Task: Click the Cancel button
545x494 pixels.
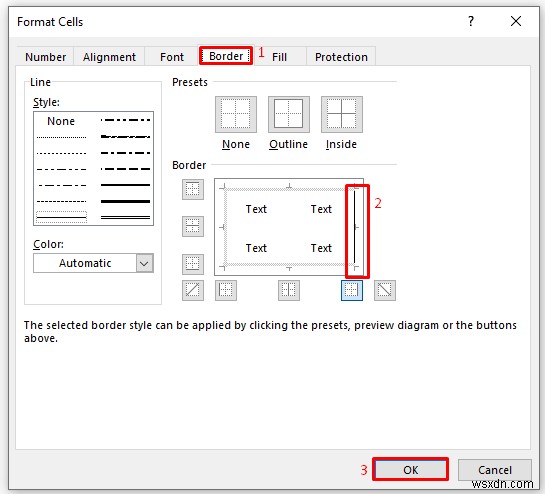Action: (x=495, y=470)
